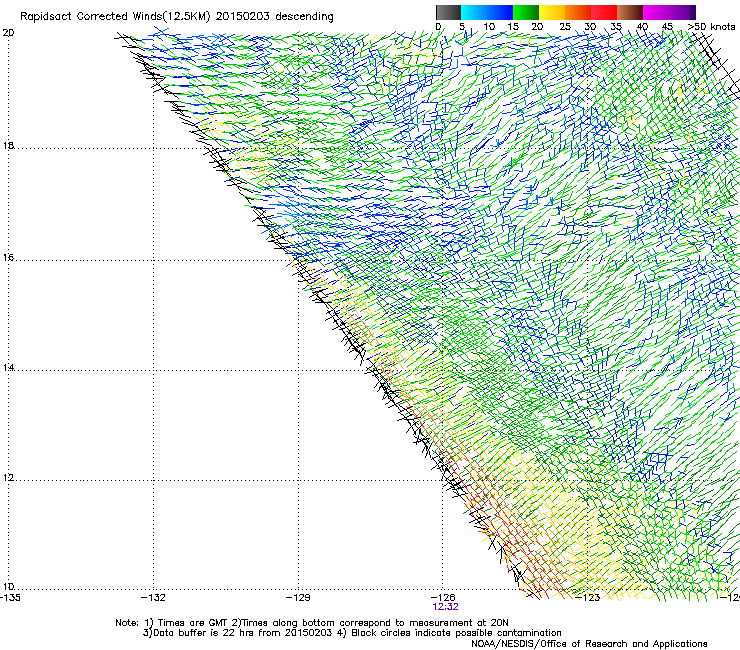The height and width of the screenshot is (650, 740).
Task: Click the 'NOAA/NESDIS/Office of Research and Applications' credit
Action: (589, 644)
